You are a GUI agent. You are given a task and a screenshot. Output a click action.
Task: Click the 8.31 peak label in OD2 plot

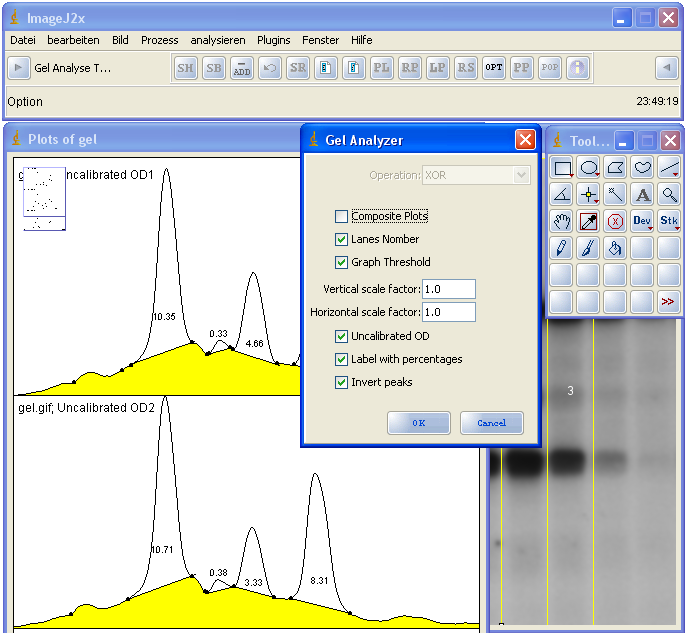click(x=319, y=581)
